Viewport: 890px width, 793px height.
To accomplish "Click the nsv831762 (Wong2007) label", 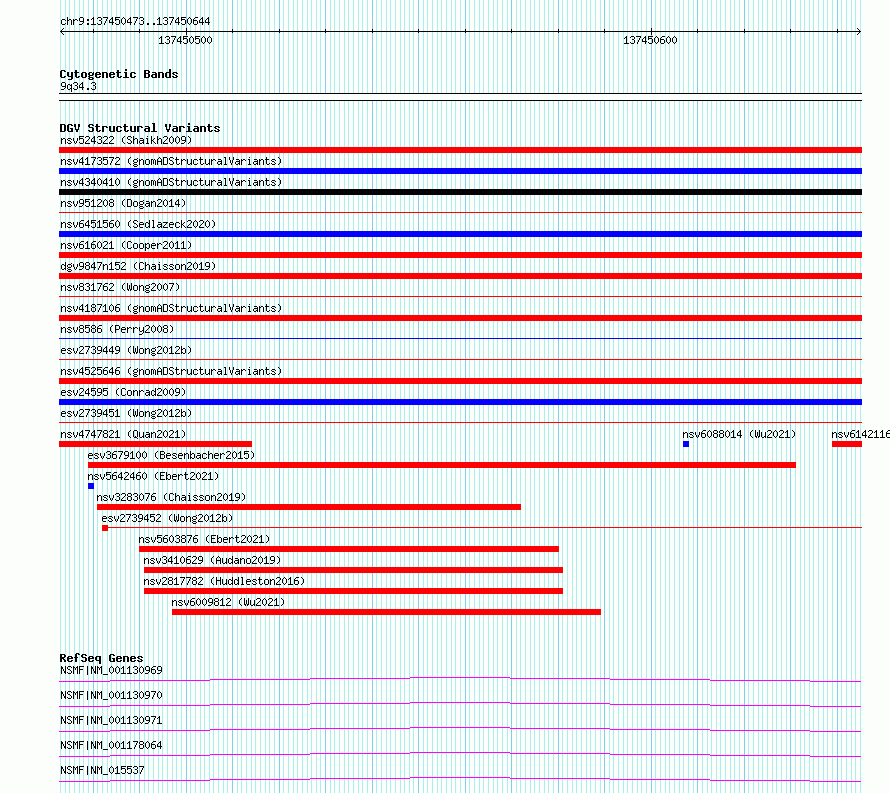I will [120, 287].
